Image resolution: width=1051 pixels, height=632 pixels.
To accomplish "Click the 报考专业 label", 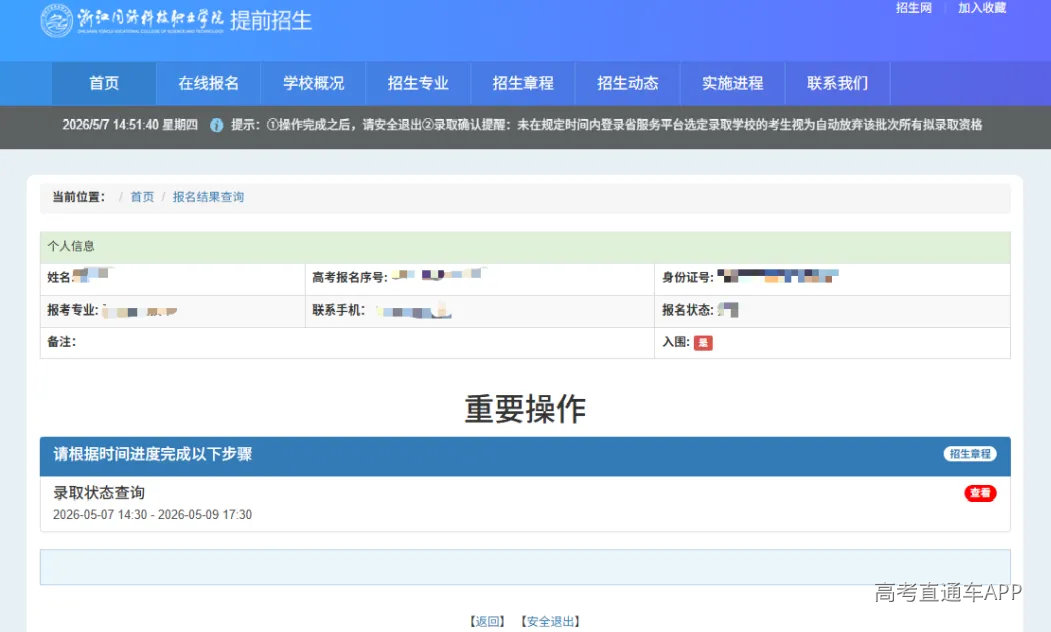I will point(72,310).
